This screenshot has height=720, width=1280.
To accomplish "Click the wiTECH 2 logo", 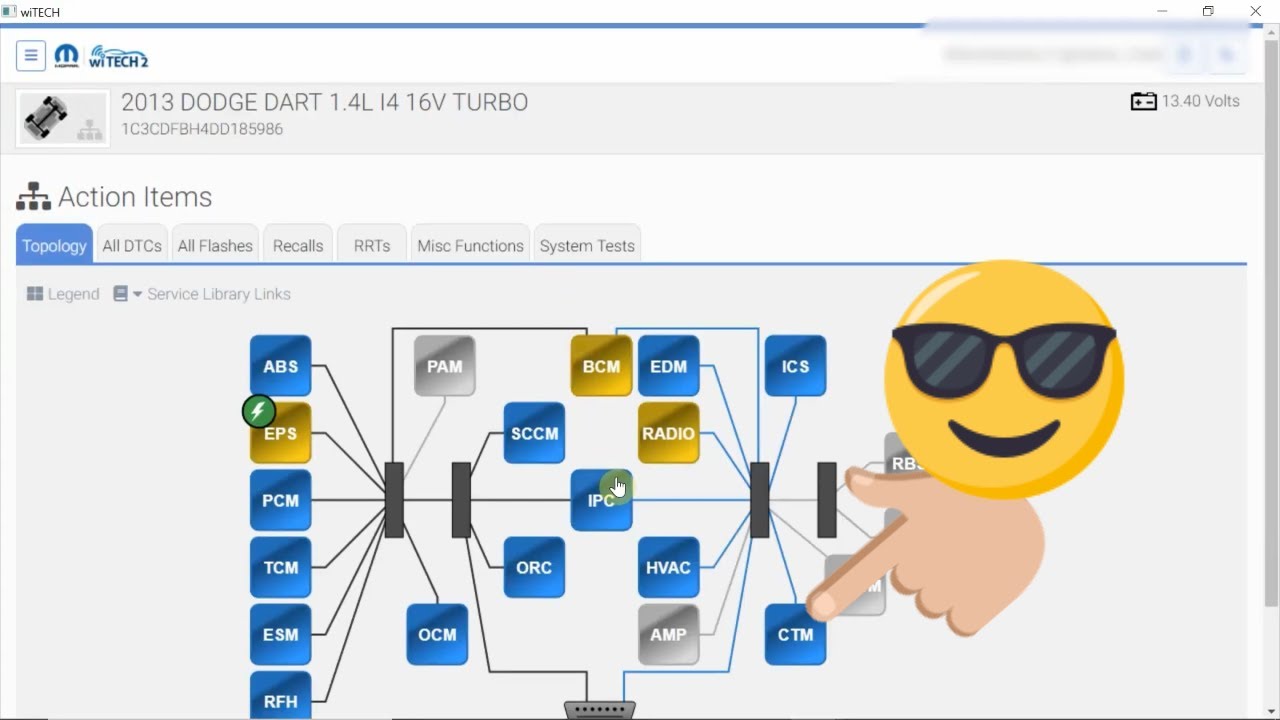I will [x=118, y=57].
